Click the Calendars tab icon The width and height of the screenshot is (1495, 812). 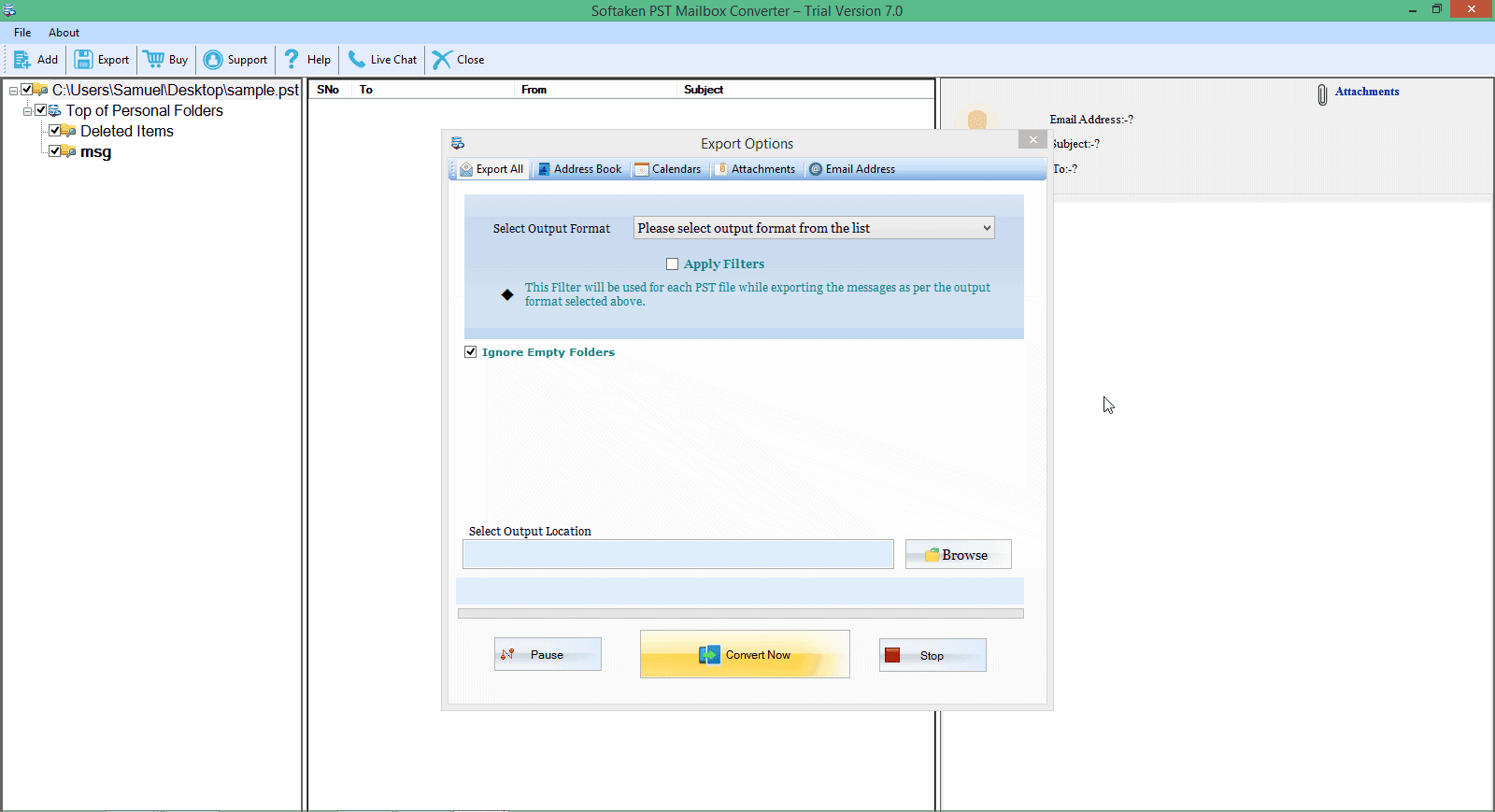[642, 169]
